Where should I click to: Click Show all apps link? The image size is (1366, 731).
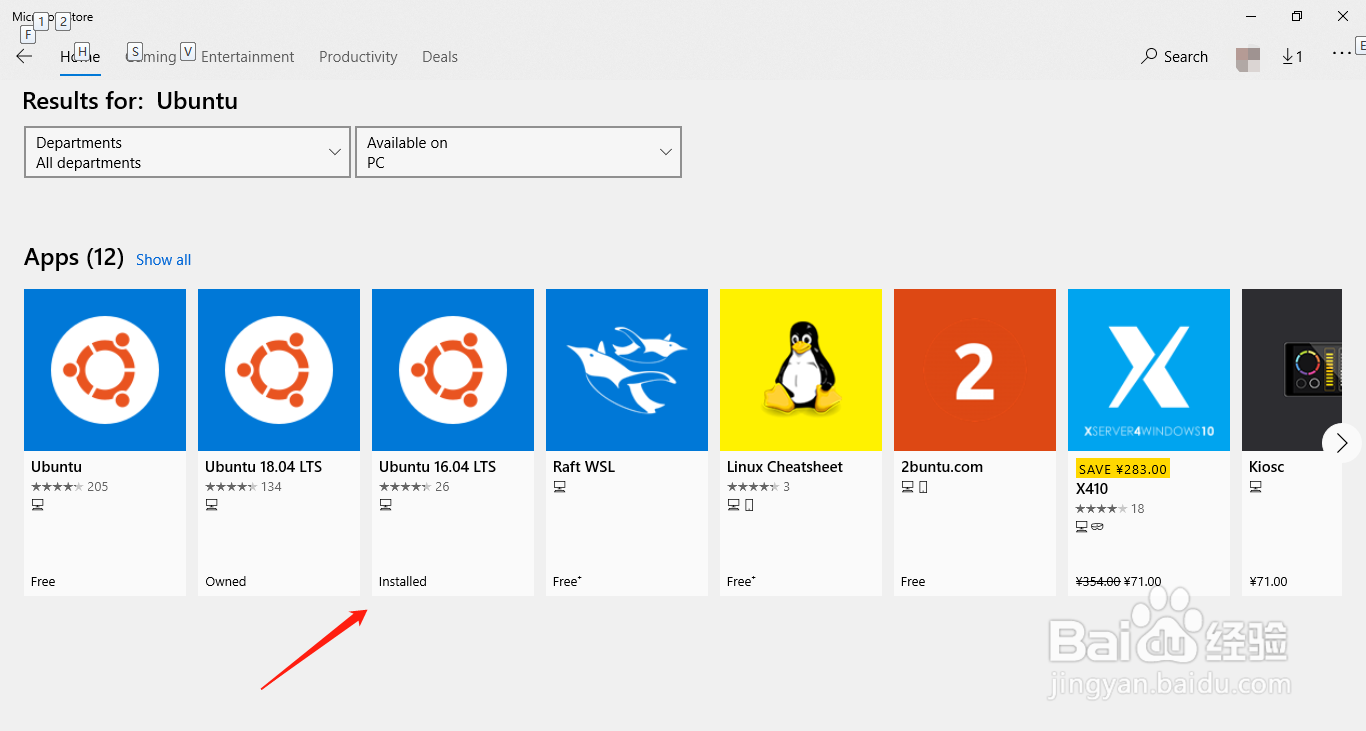(x=163, y=260)
